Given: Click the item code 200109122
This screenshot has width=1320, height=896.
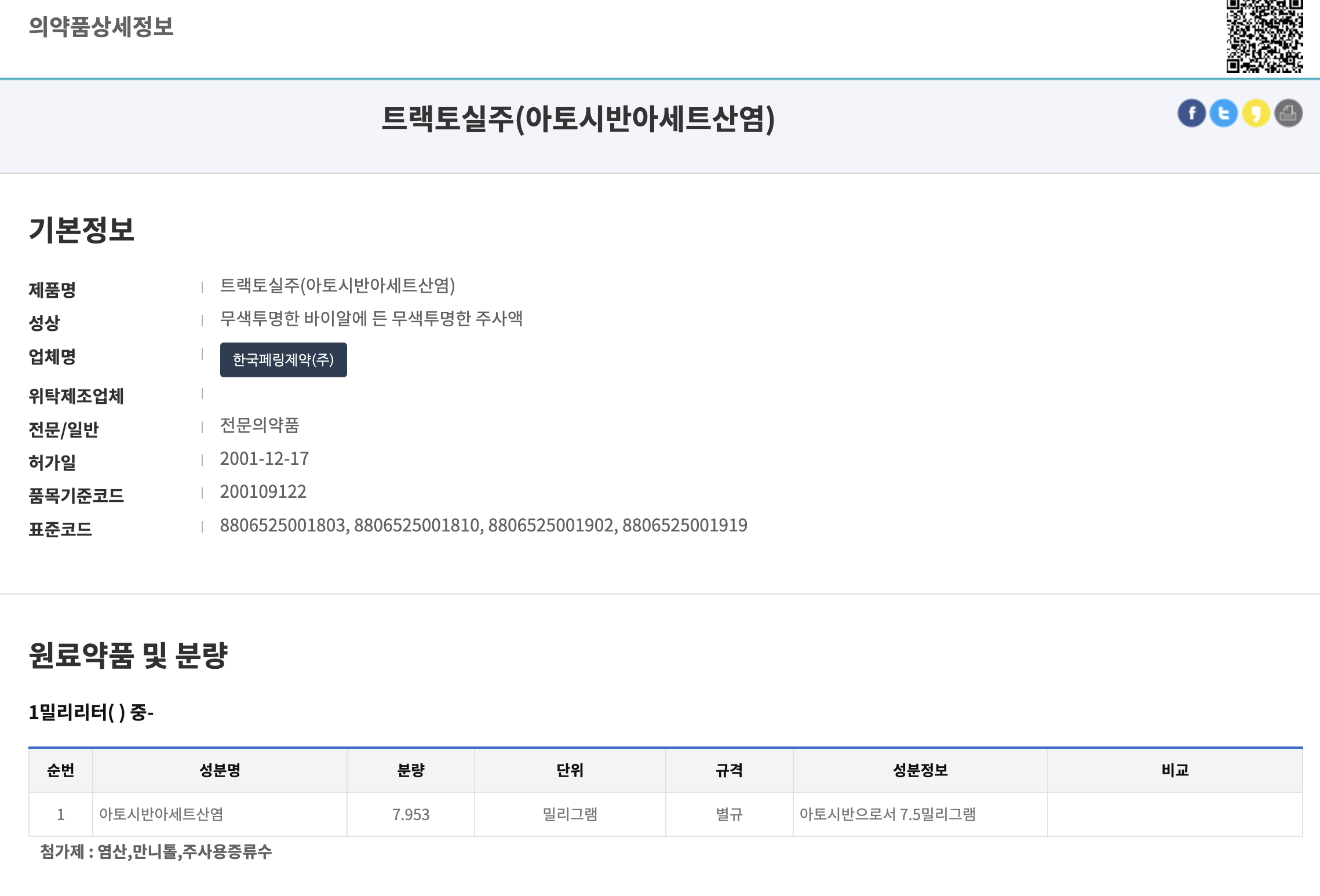Looking at the screenshot, I should 262,492.
